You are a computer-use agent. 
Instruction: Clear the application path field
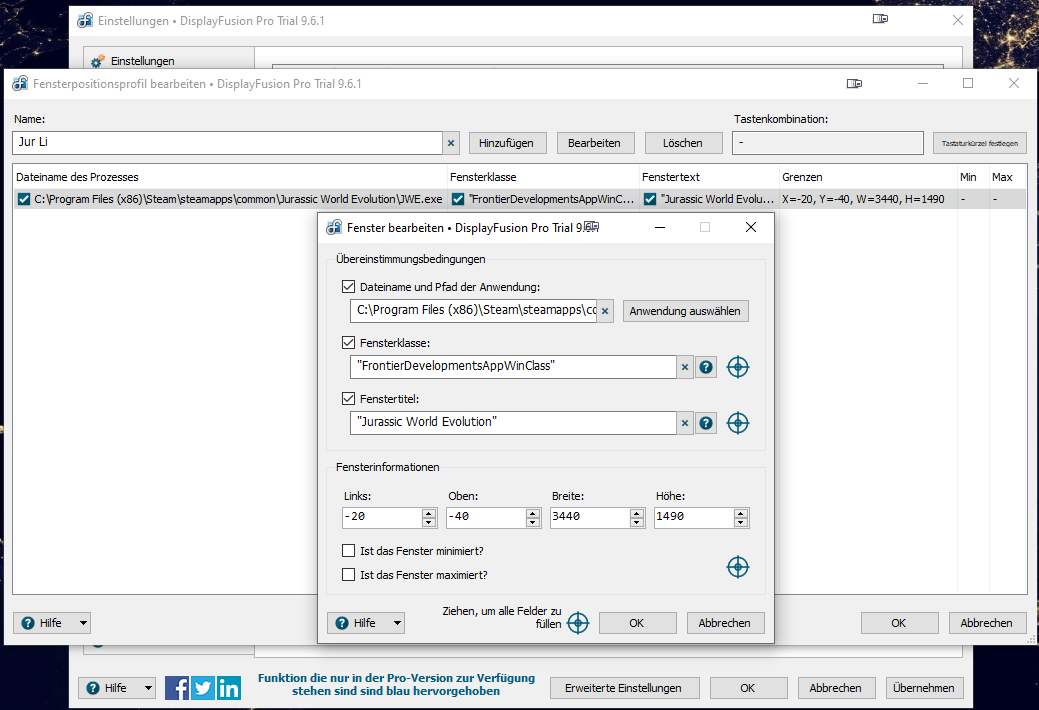click(605, 311)
